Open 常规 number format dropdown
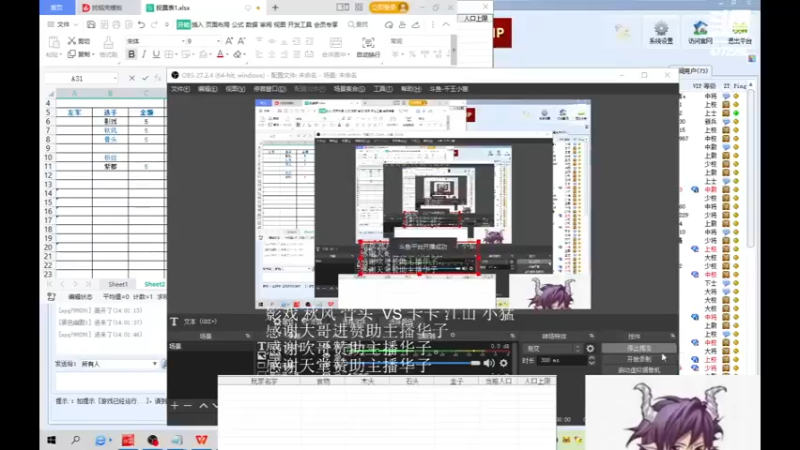This screenshot has height=450, width=800. click(x=420, y=41)
